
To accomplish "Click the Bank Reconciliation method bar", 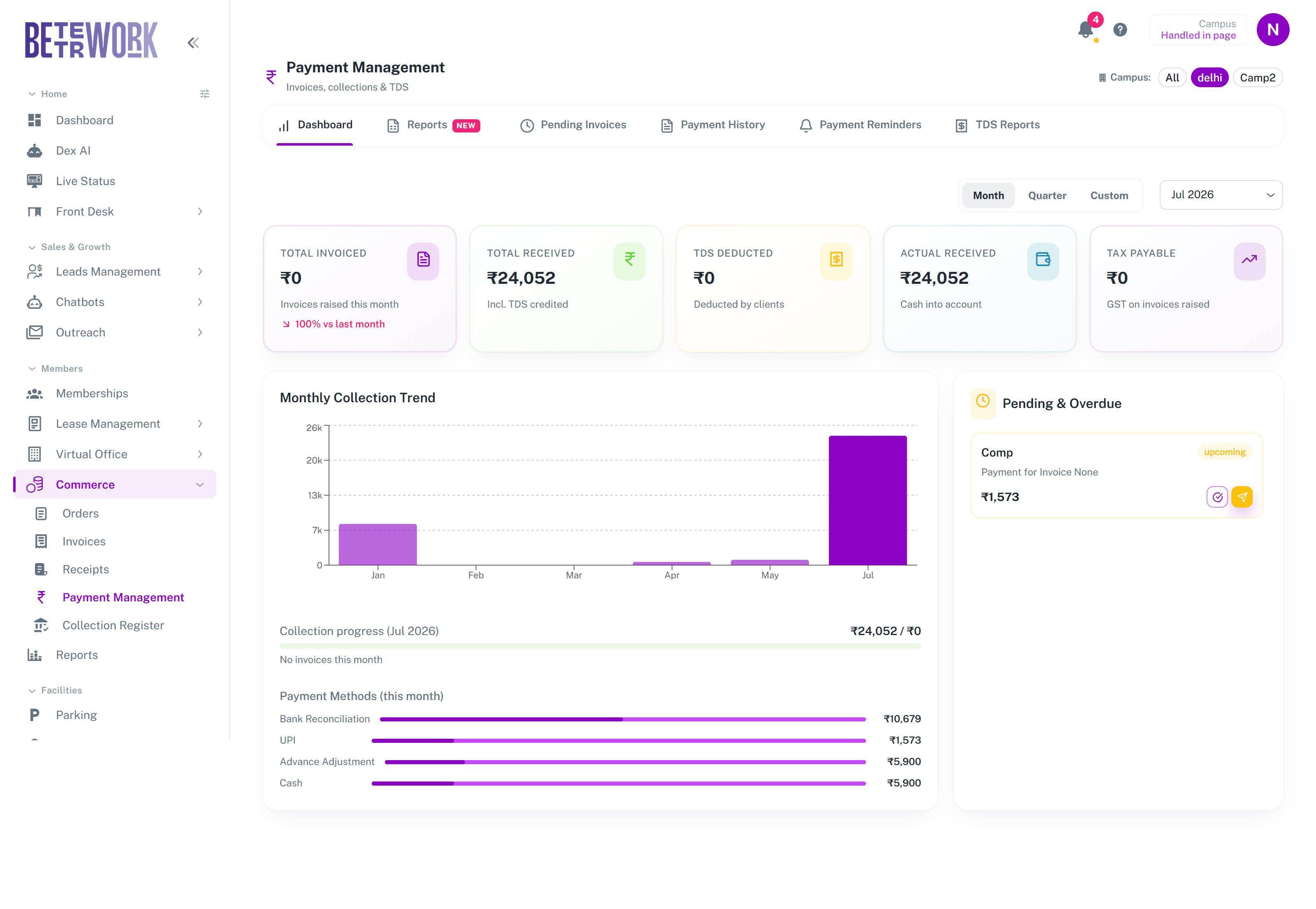I will click(622, 719).
